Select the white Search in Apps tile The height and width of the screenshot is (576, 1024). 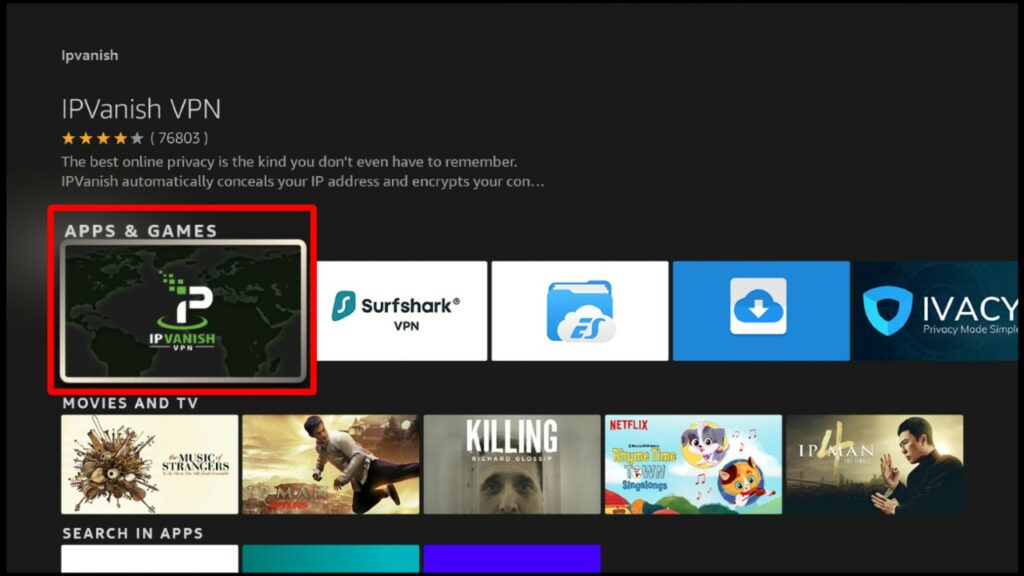click(x=150, y=559)
